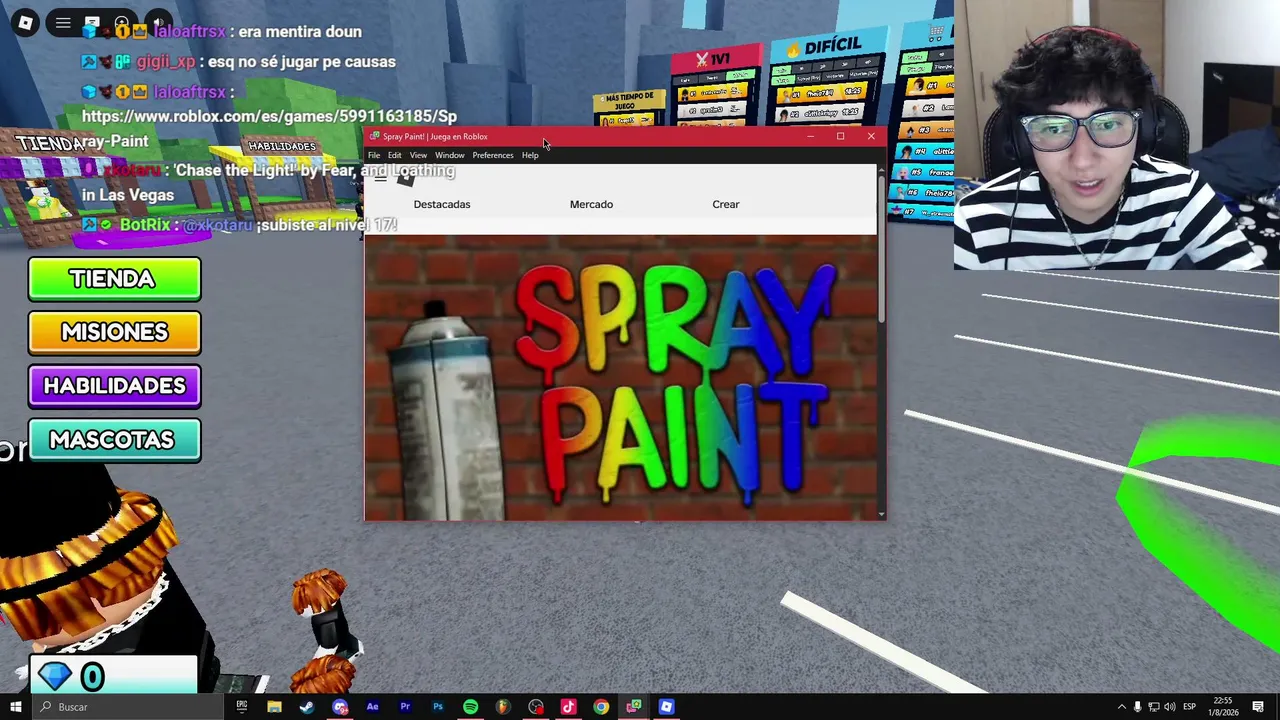This screenshot has height=720, width=1280.
Task: Launch Epic Games from the taskbar
Action: (241, 707)
